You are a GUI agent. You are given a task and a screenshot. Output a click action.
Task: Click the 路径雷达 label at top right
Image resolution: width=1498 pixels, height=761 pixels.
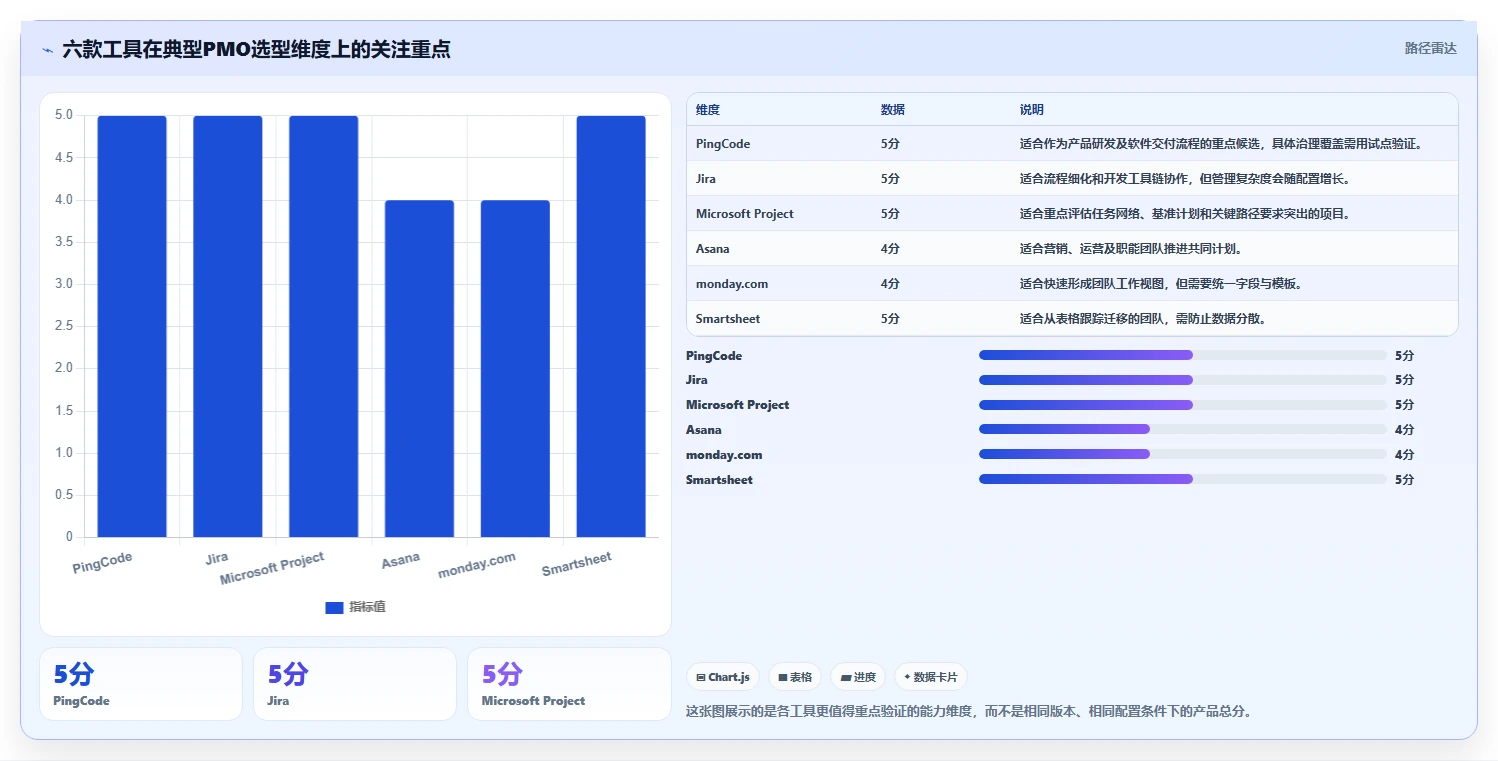(1430, 48)
